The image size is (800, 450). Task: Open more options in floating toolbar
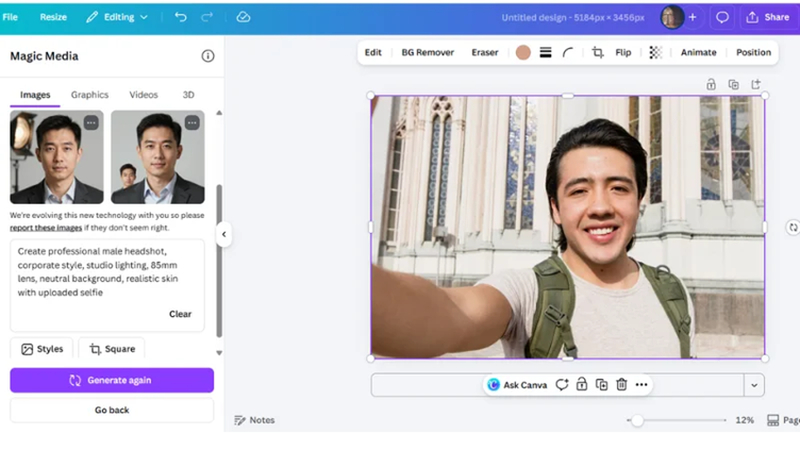coord(641,385)
